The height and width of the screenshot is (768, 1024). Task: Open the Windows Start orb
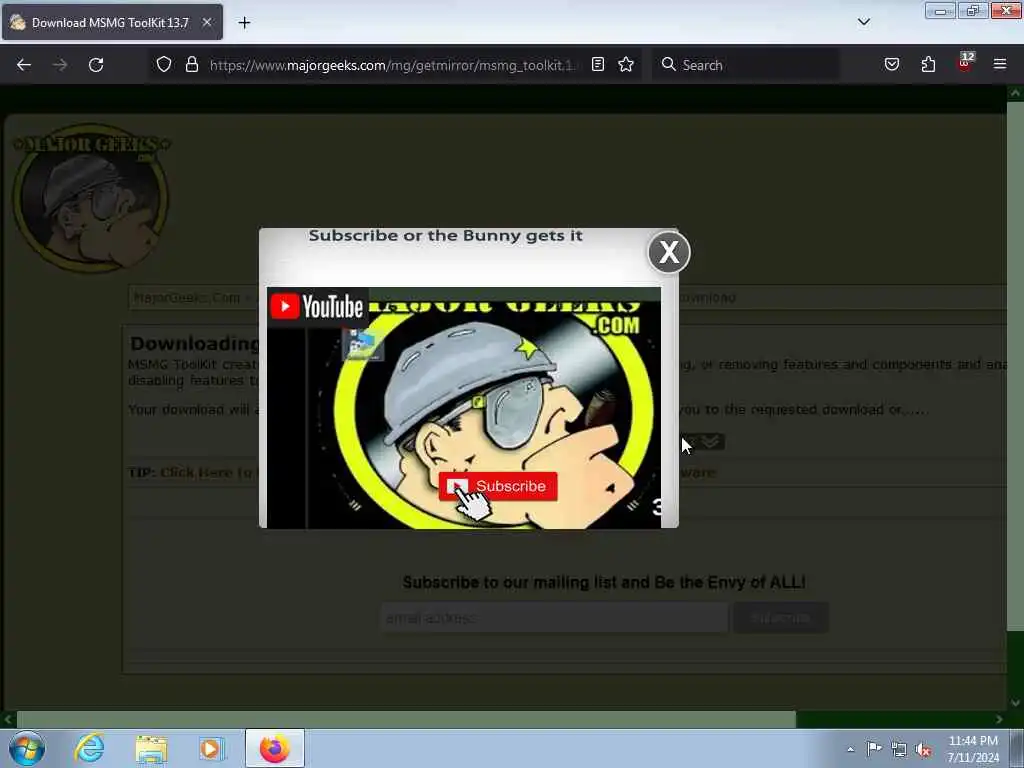click(x=27, y=748)
